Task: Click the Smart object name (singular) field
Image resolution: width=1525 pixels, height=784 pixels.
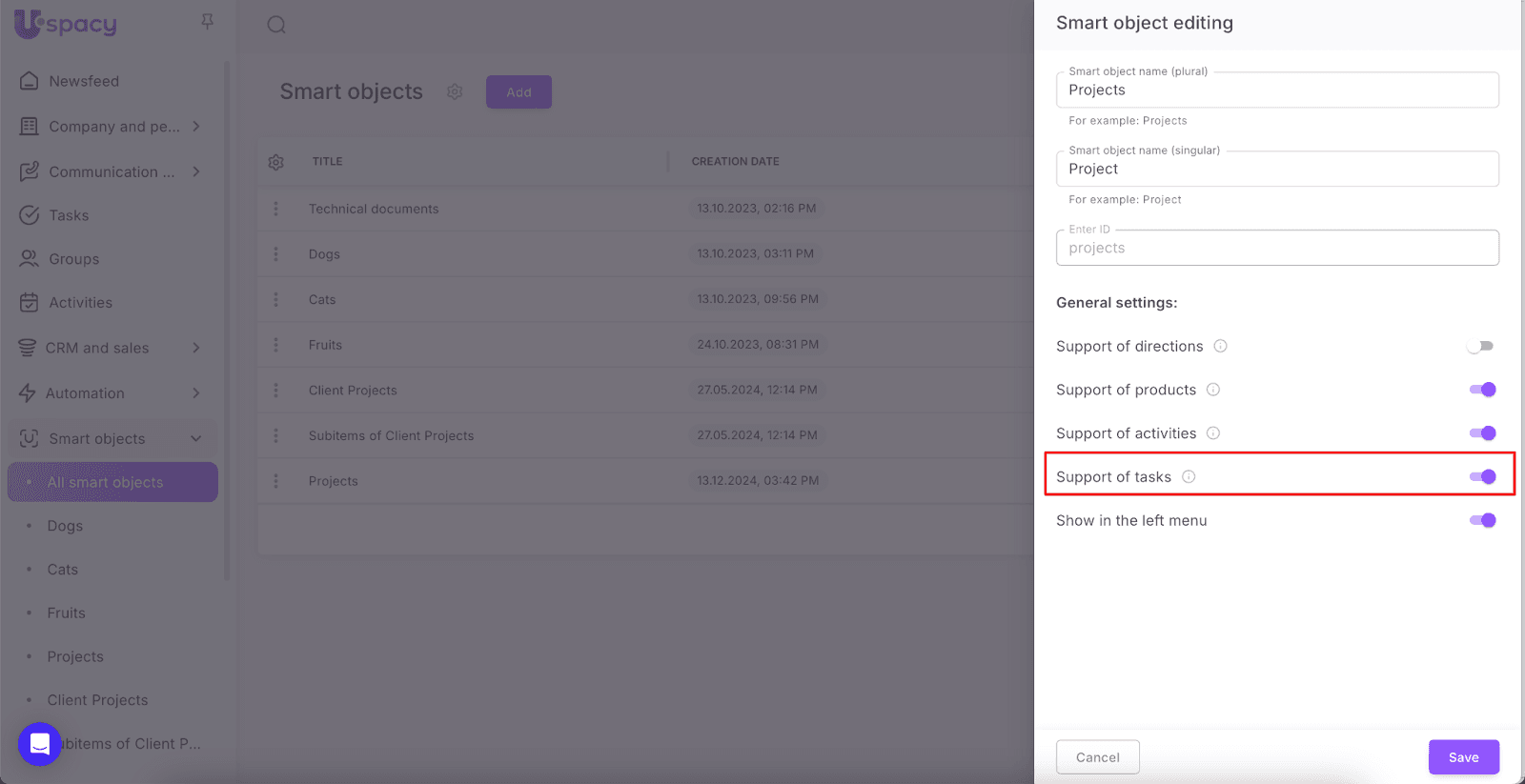Action: tap(1276, 169)
